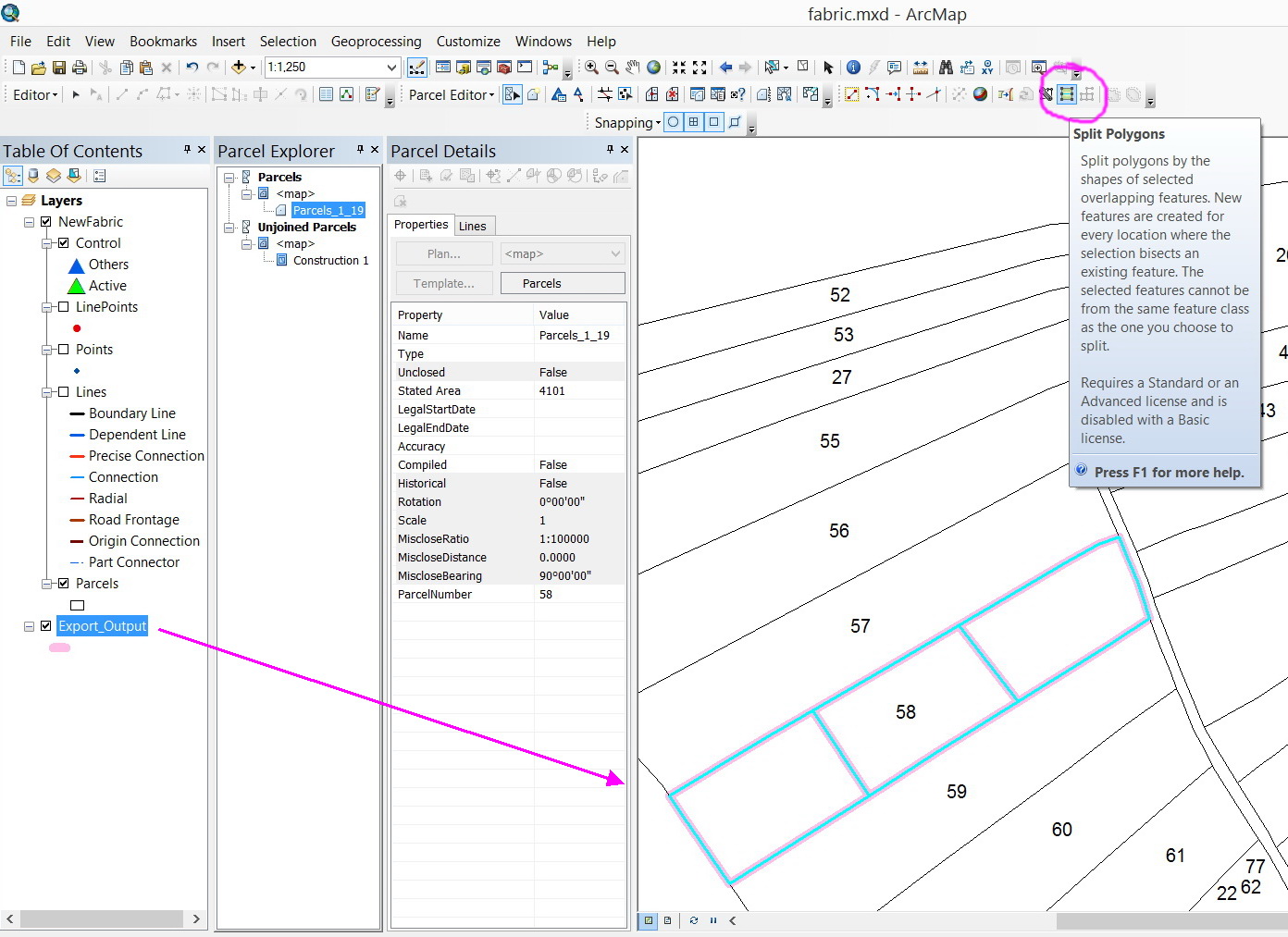
Task: Open the Snapping dropdown menu
Action: click(x=627, y=122)
